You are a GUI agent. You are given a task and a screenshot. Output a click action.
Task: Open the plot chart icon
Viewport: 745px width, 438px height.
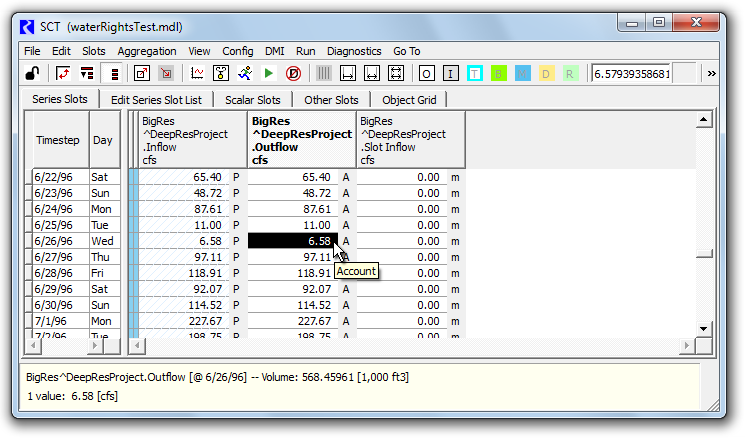(x=197, y=74)
